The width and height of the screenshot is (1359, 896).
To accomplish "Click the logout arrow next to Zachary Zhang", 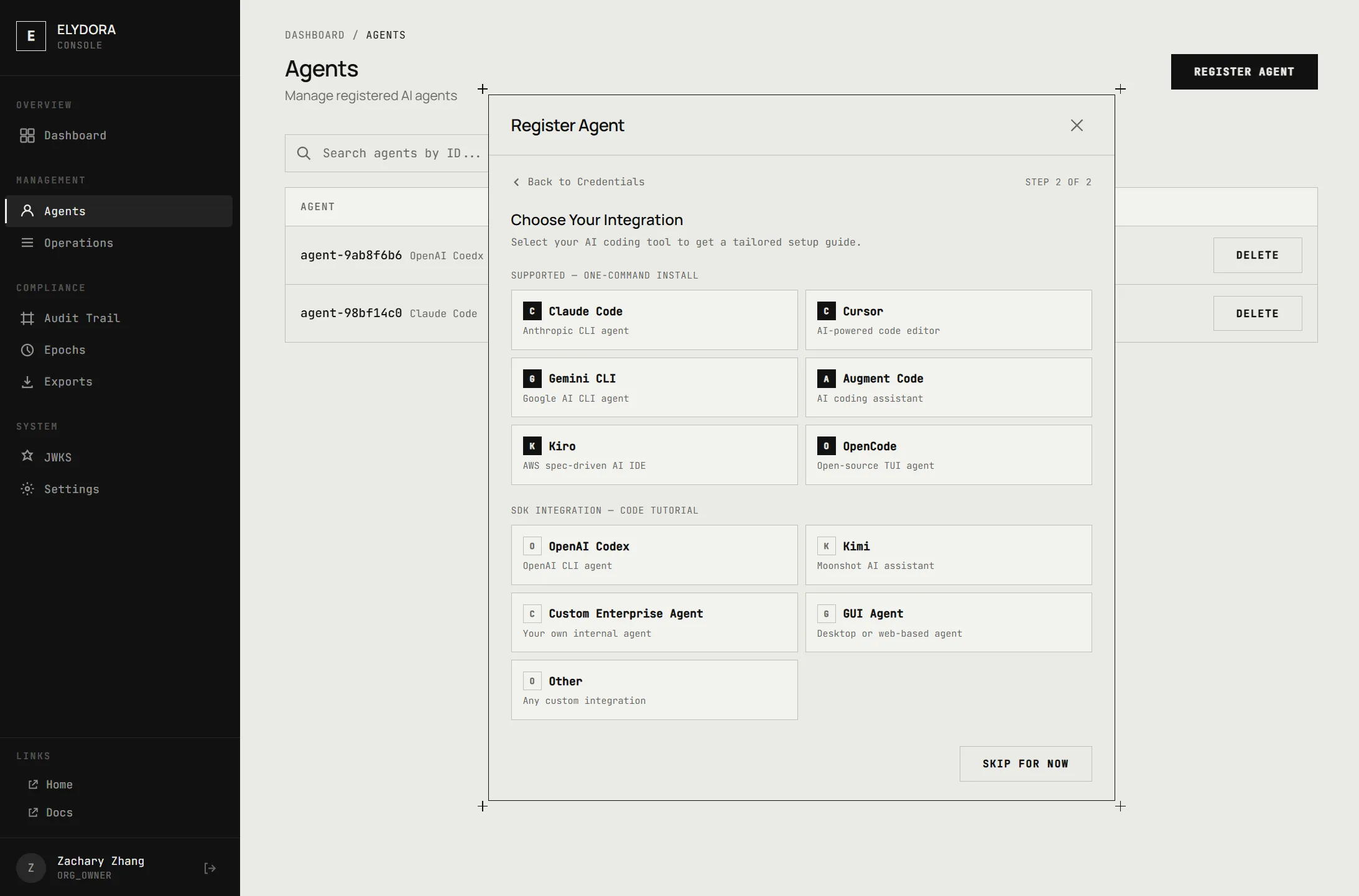I will tap(209, 868).
